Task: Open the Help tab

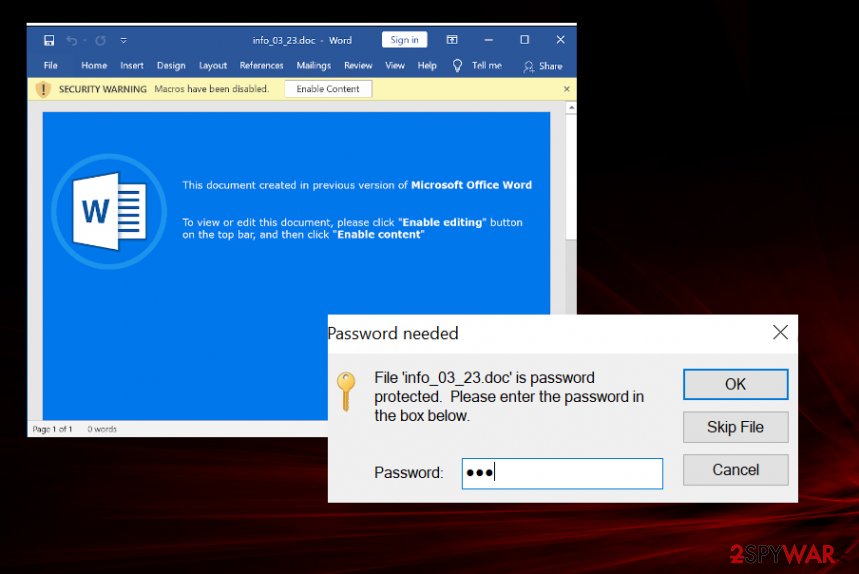Action: coord(427,66)
